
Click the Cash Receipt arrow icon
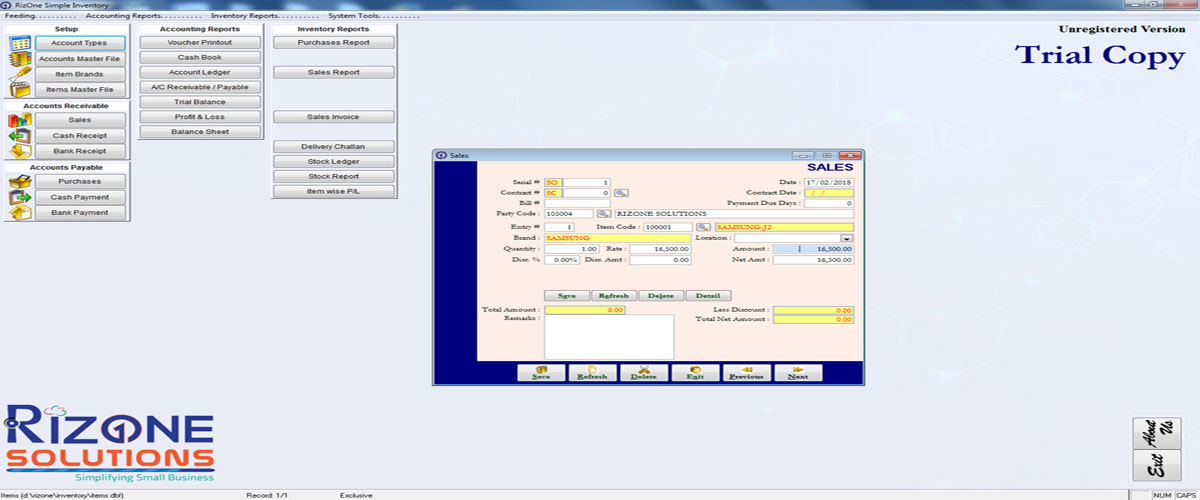[19, 136]
